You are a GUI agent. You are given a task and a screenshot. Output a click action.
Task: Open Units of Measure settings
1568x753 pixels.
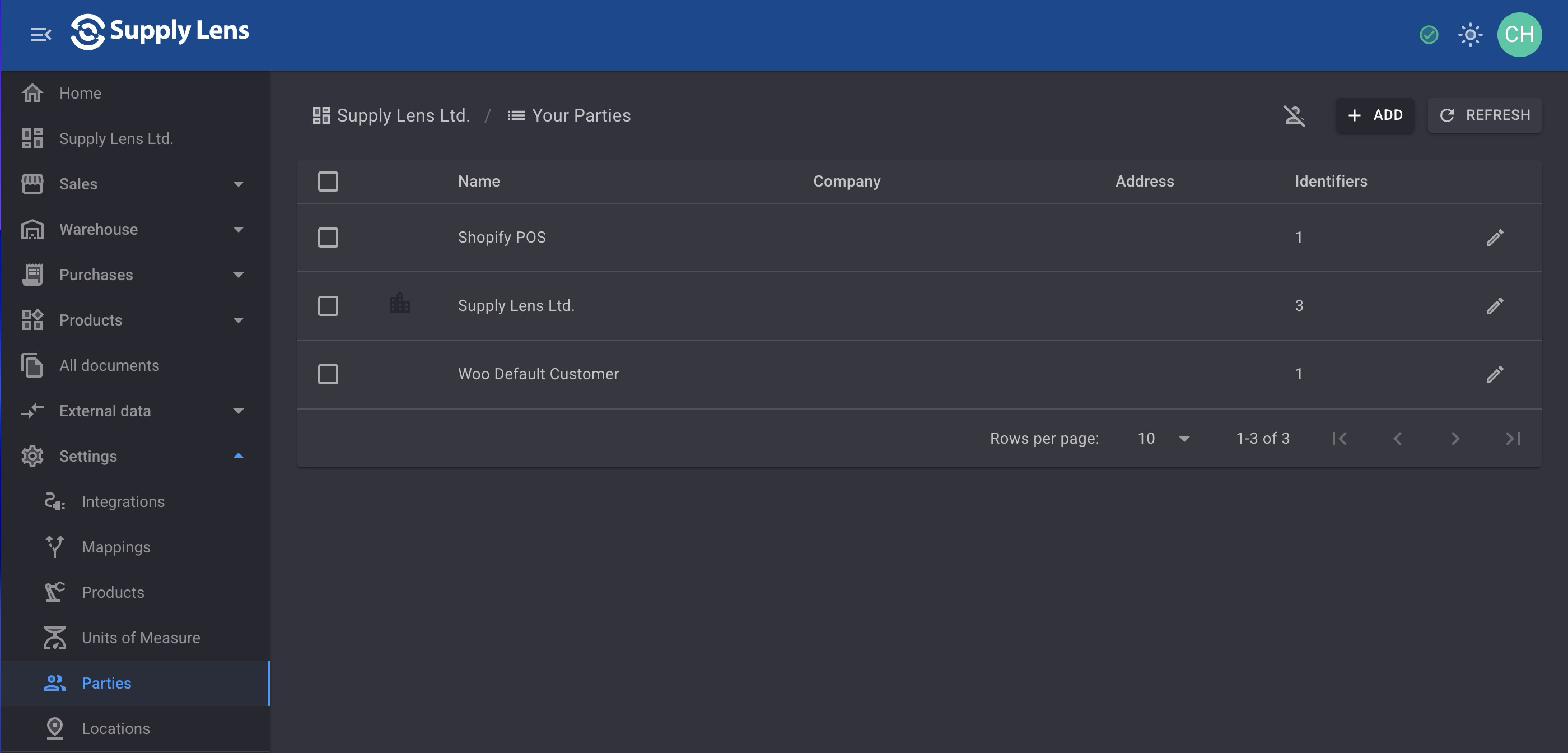coord(135,638)
